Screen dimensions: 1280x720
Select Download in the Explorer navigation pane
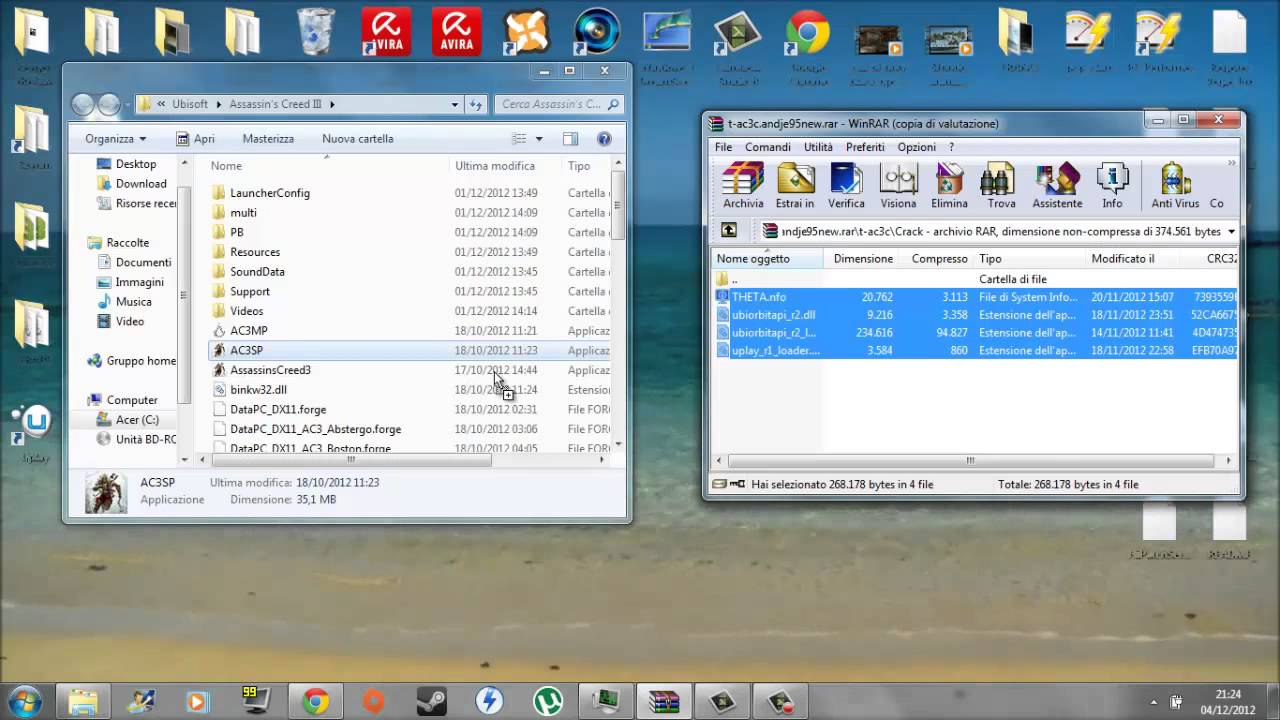(x=141, y=184)
